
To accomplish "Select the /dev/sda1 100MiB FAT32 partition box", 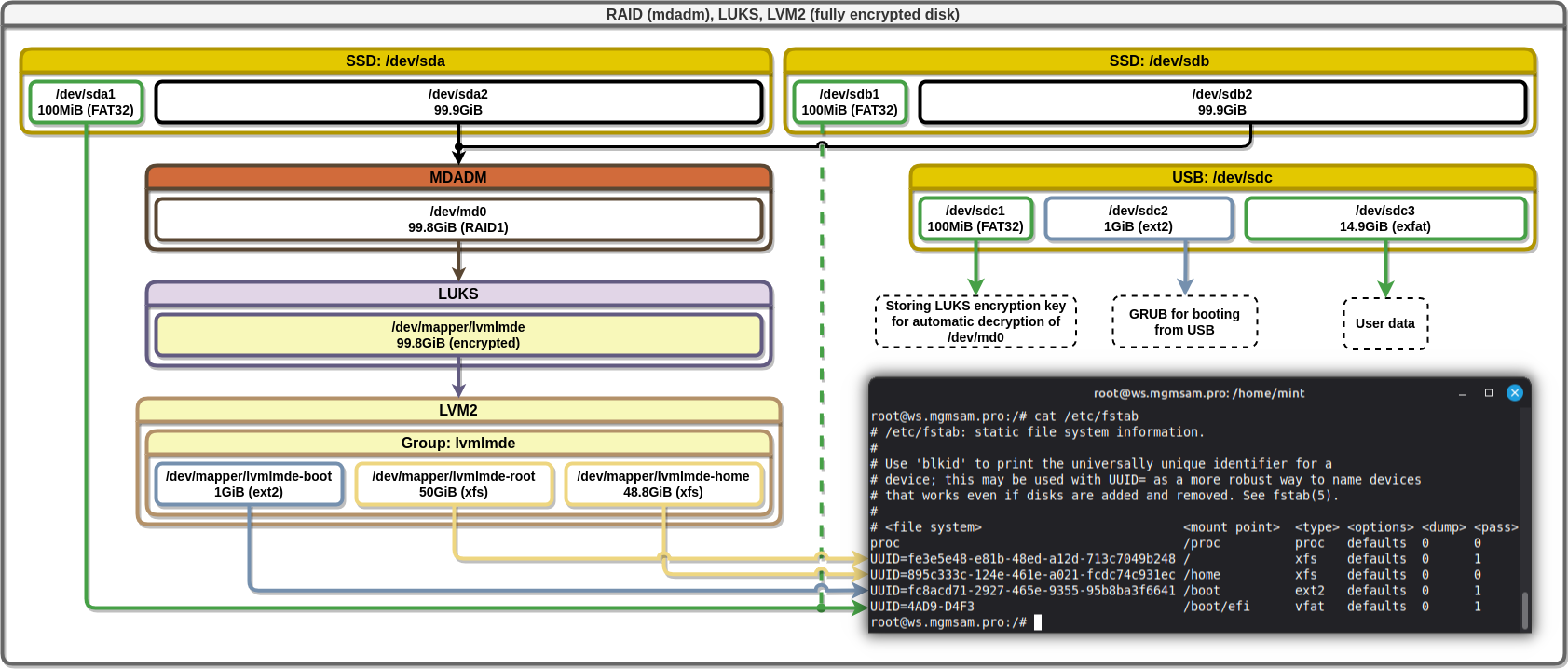I will click(x=86, y=102).
